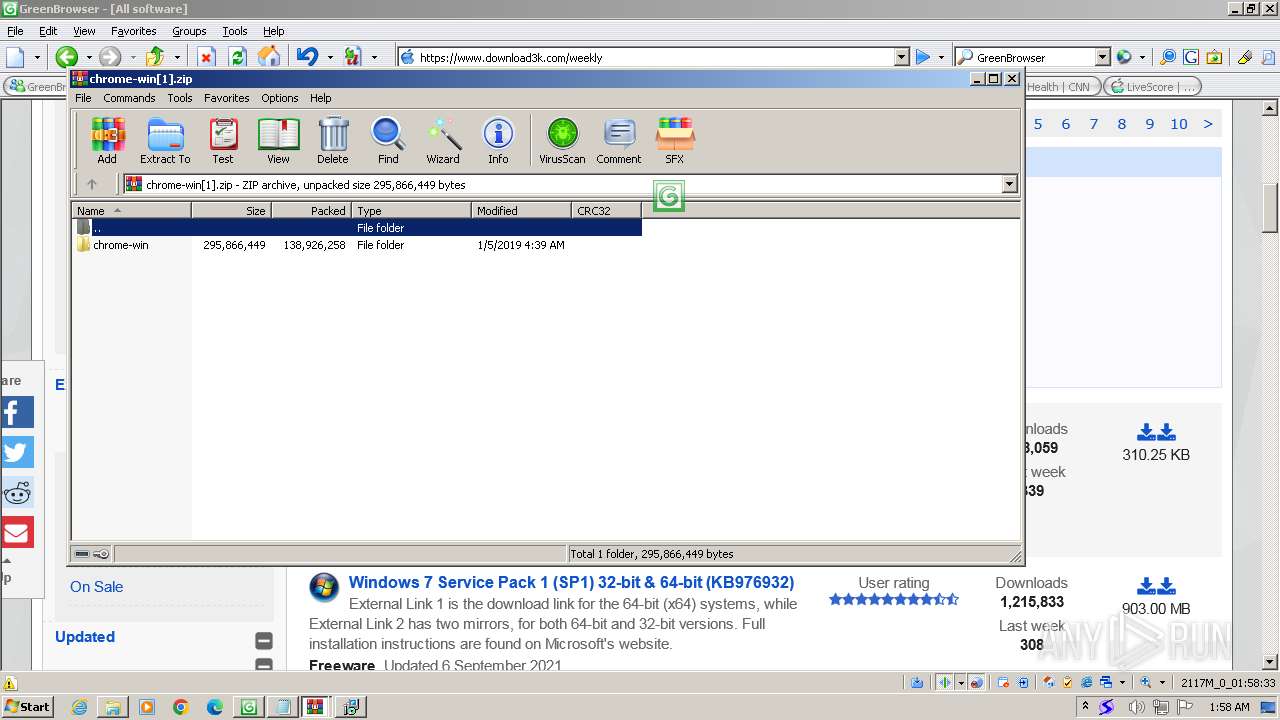Open WinRAR Favorites menu
The image size is (1280, 720).
227,98
